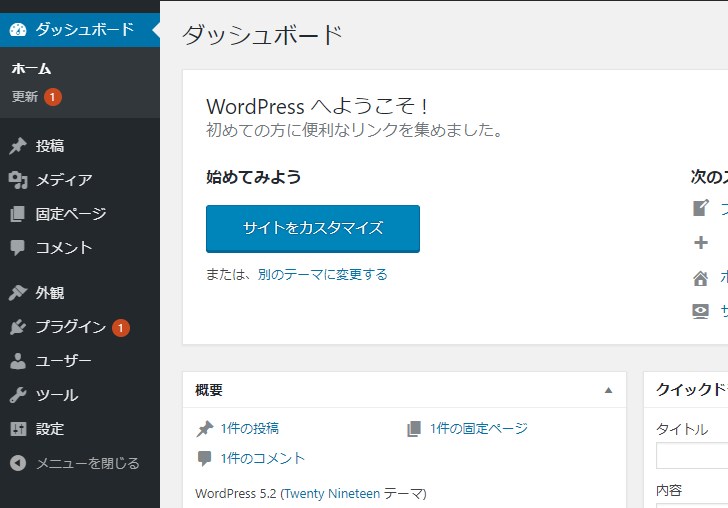Click the クイックドラフト panel heading

coord(692,389)
